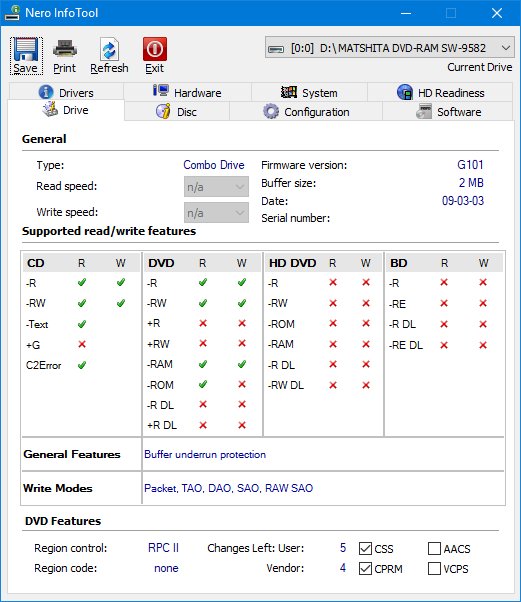Click the HD DVD column header
The image size is (521, 602).
(293, 263)
